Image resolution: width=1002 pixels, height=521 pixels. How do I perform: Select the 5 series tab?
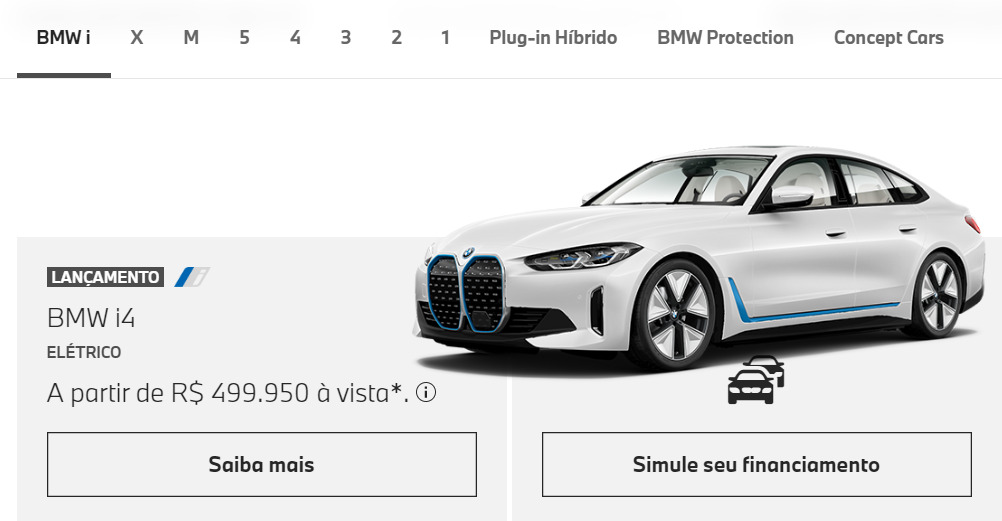tap(244, 38)
